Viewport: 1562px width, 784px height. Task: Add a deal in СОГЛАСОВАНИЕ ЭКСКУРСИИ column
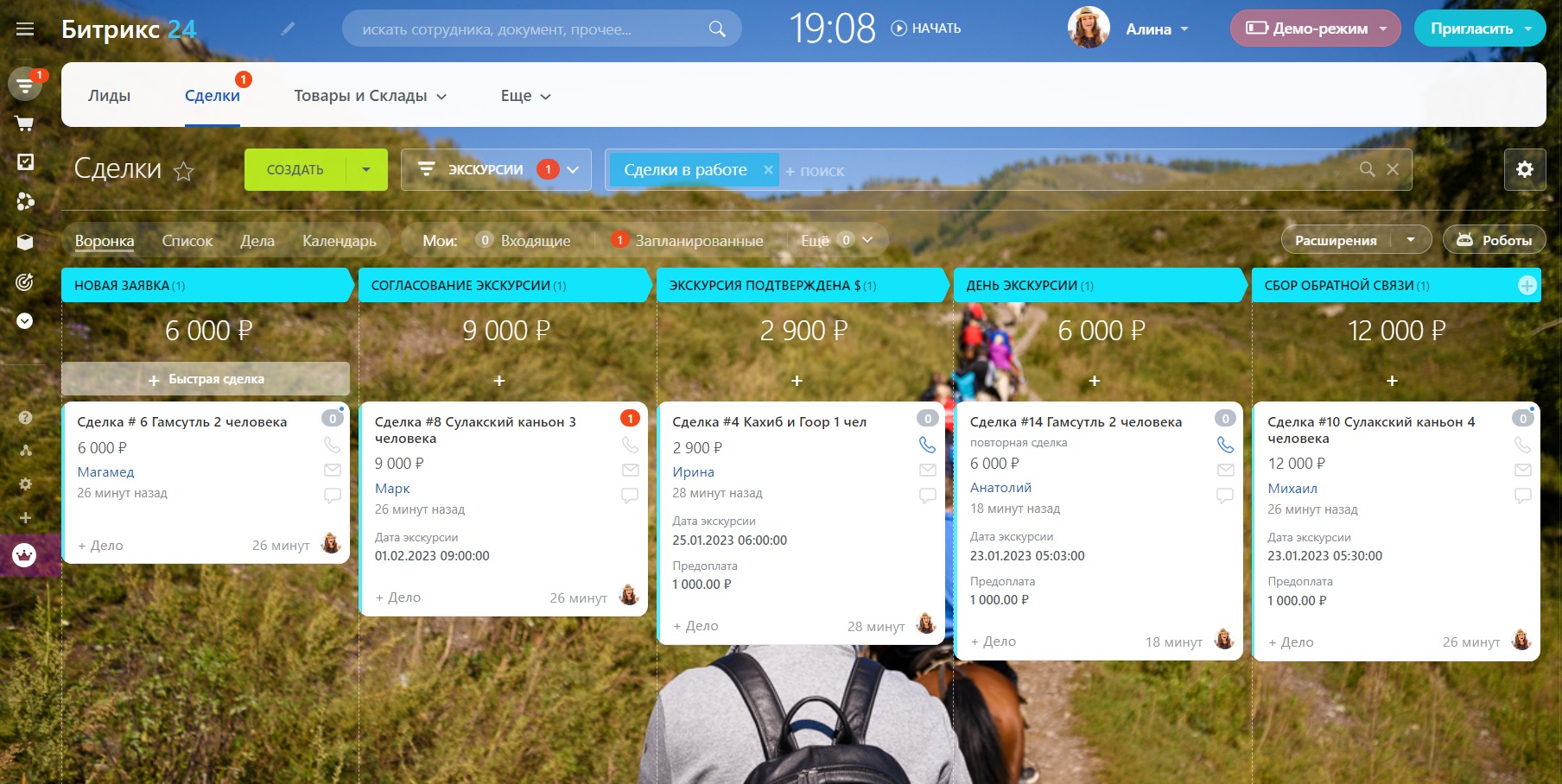[499, 381]
